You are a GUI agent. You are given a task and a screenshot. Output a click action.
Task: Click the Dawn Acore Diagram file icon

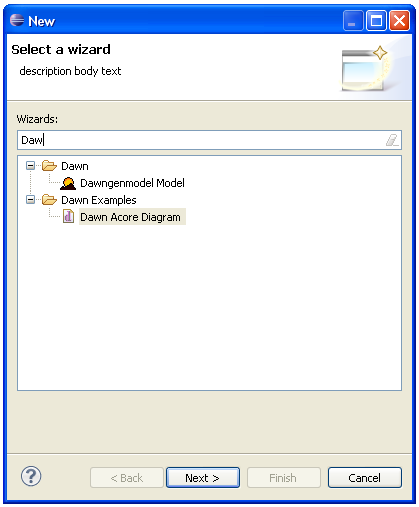(x=68, y=217)
